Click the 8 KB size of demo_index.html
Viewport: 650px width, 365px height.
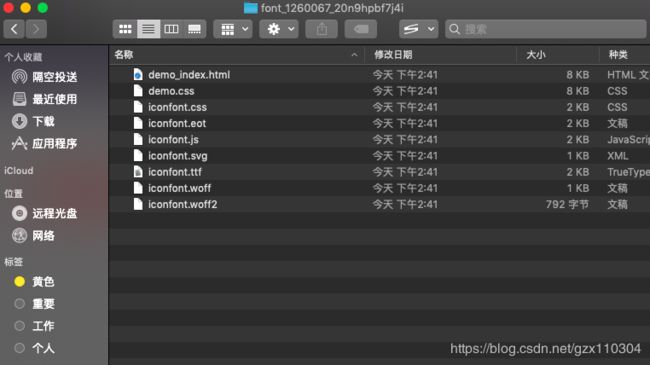(x=577, y=75)
